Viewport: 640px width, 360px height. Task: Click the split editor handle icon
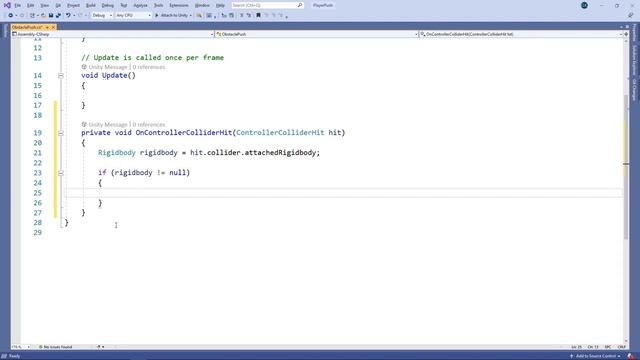[x=627, y=34]
